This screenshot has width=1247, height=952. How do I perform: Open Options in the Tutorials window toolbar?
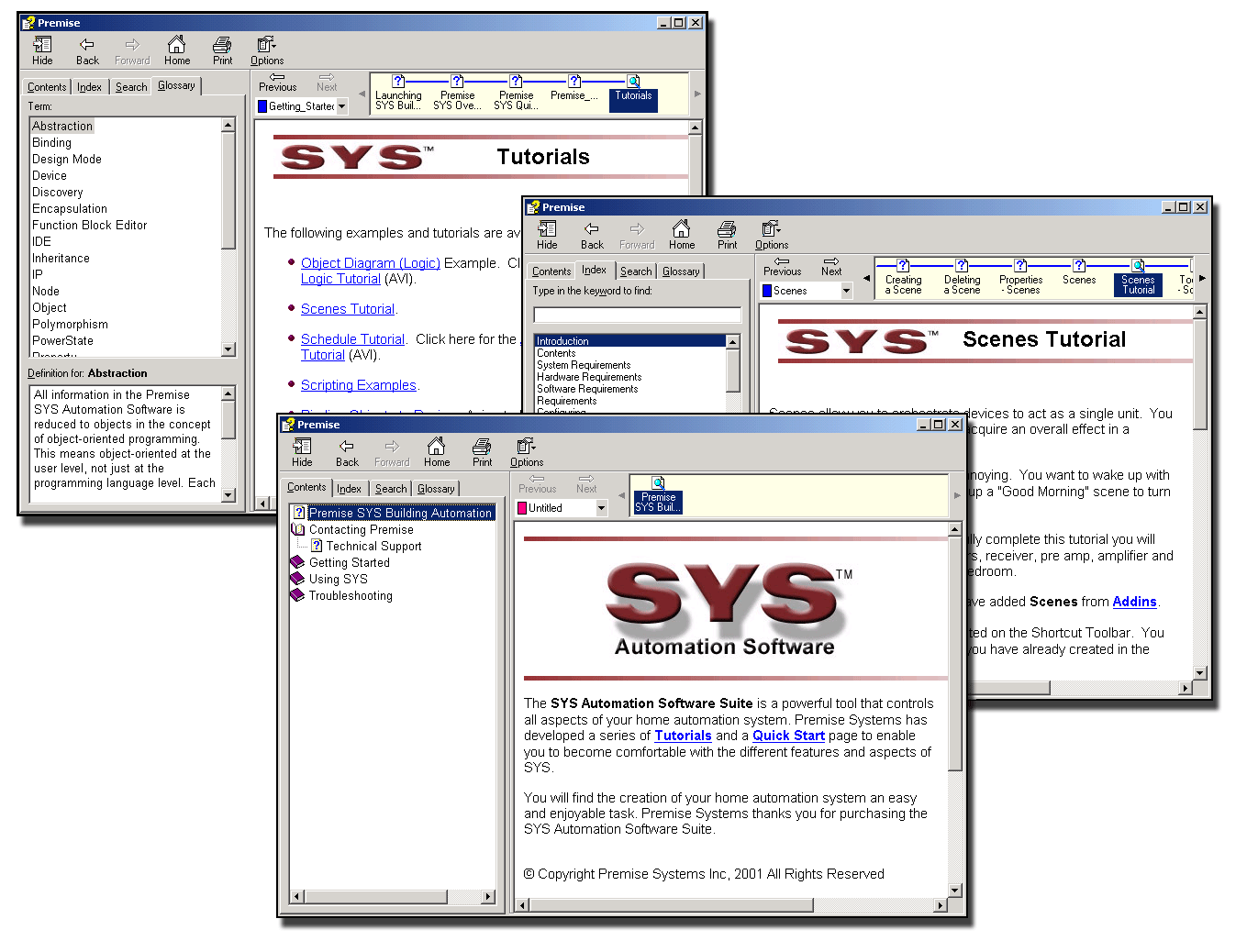click(267, 50)
